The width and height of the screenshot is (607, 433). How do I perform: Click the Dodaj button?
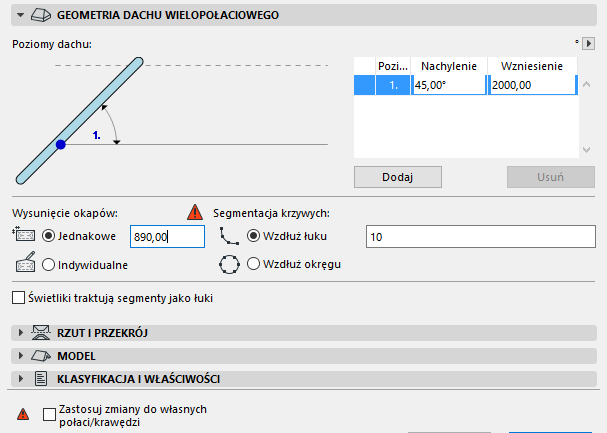tap(398, 177)
